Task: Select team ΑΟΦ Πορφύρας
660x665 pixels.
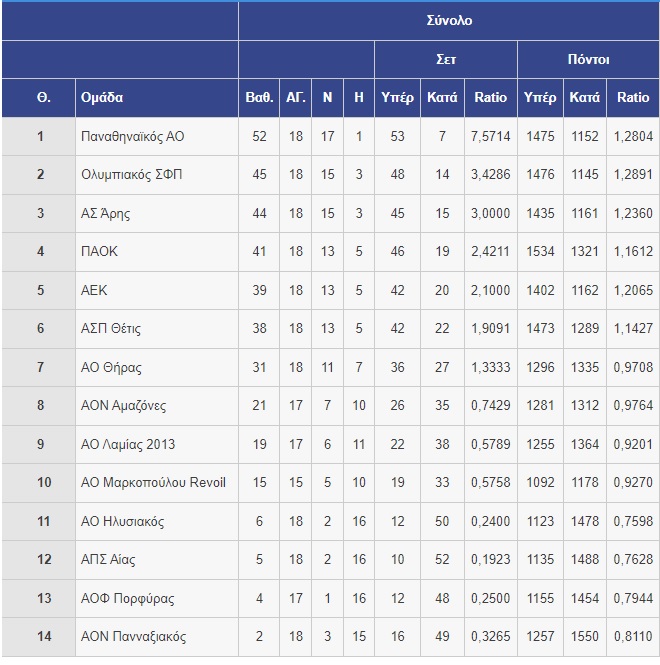Action: point(127,598)
